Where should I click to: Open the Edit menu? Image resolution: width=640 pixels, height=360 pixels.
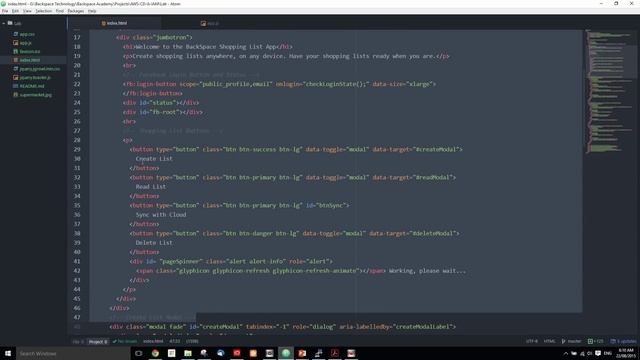click(x=15, y=11)
